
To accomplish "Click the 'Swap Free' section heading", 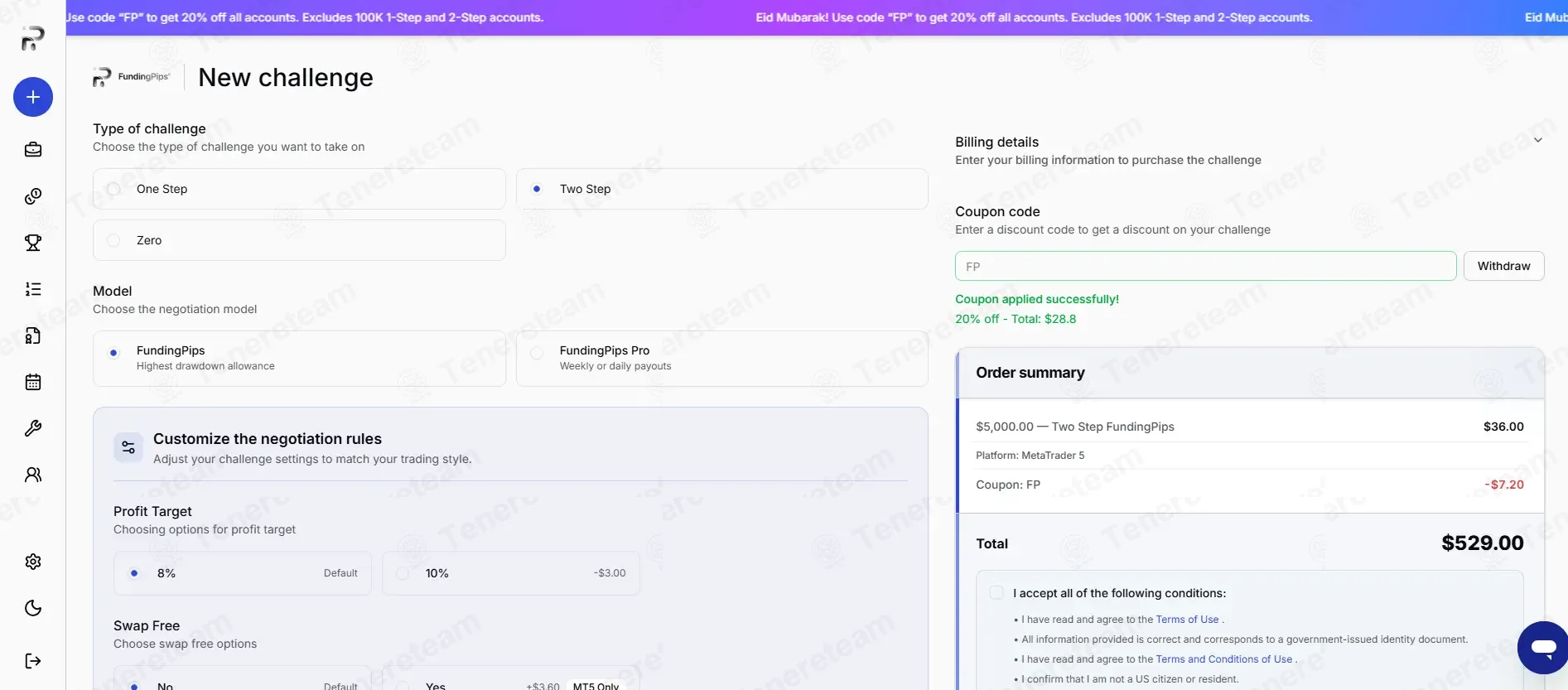I will (x=147, y=625).
